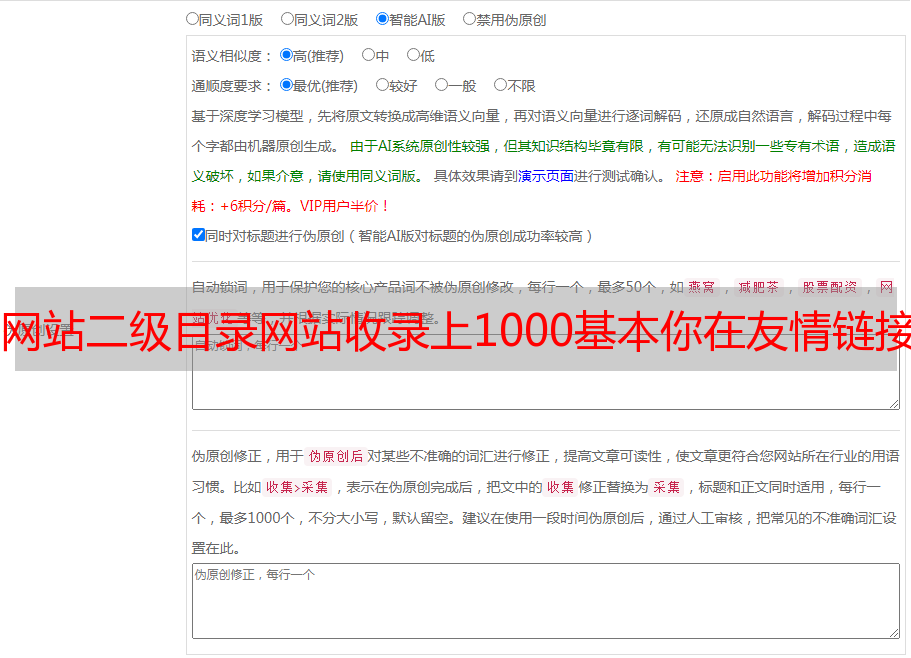Click inside the 伪原创修正 text area
Viewport: 911px width, 658px height.
tap(546, 601)
